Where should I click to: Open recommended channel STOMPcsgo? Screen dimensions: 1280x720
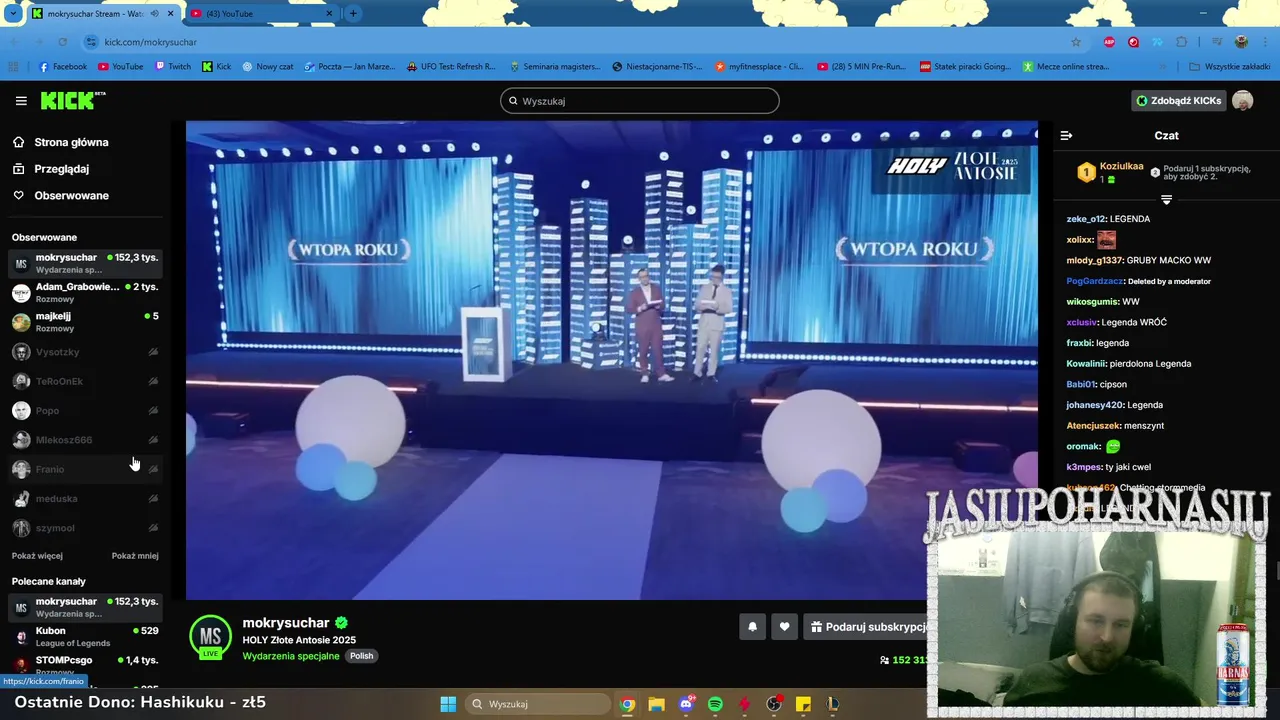click(85, 665)
